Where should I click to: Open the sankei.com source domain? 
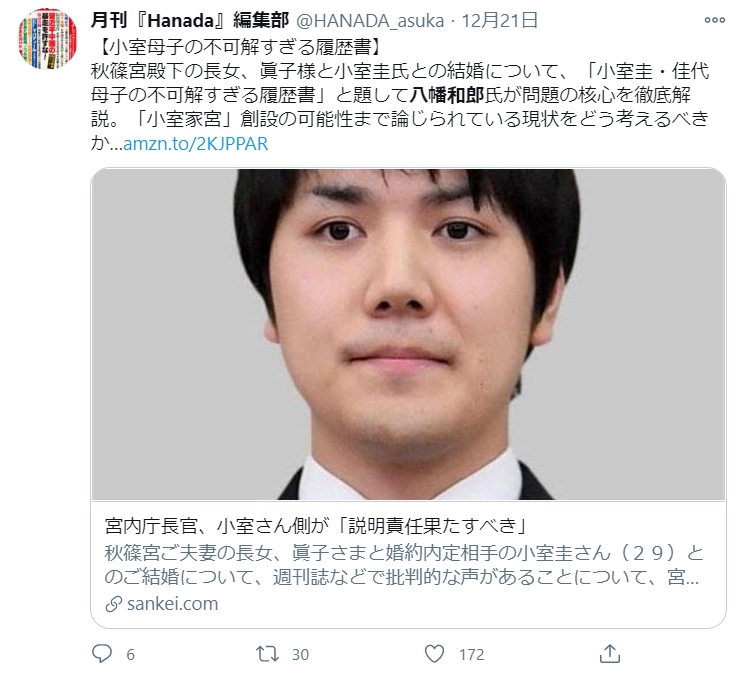pos(172,604)
